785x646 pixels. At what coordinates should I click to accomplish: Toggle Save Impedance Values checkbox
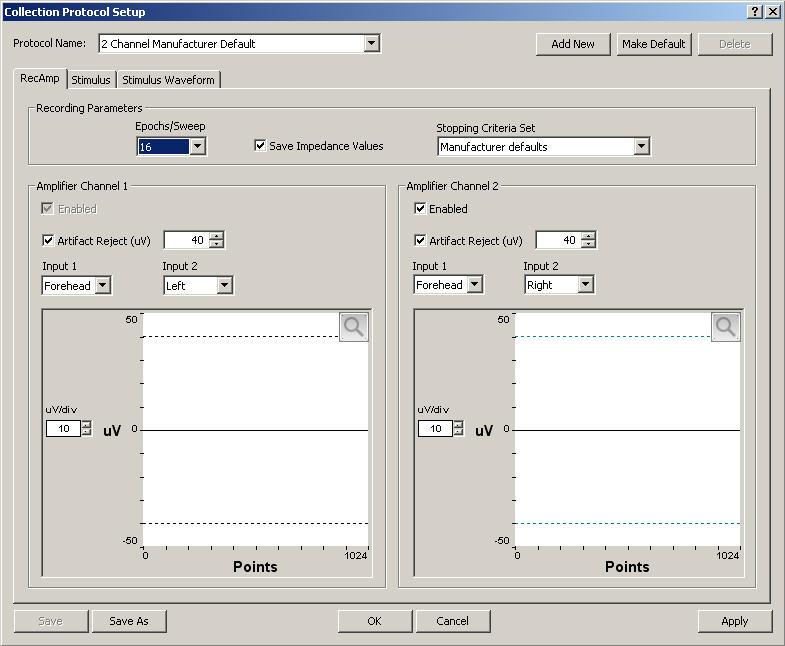[x=260, y=146]
